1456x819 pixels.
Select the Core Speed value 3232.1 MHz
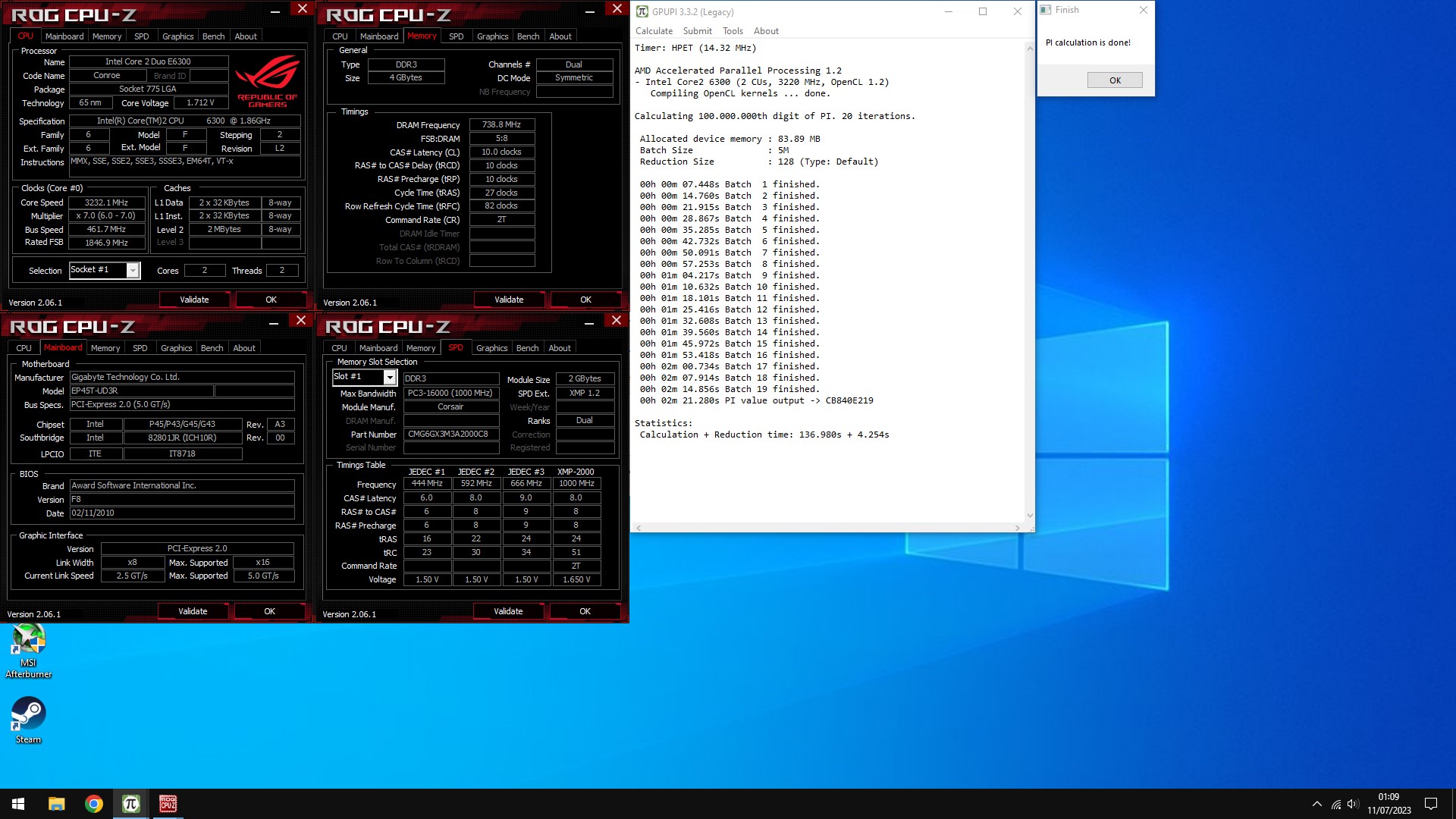tap(107, 202)
